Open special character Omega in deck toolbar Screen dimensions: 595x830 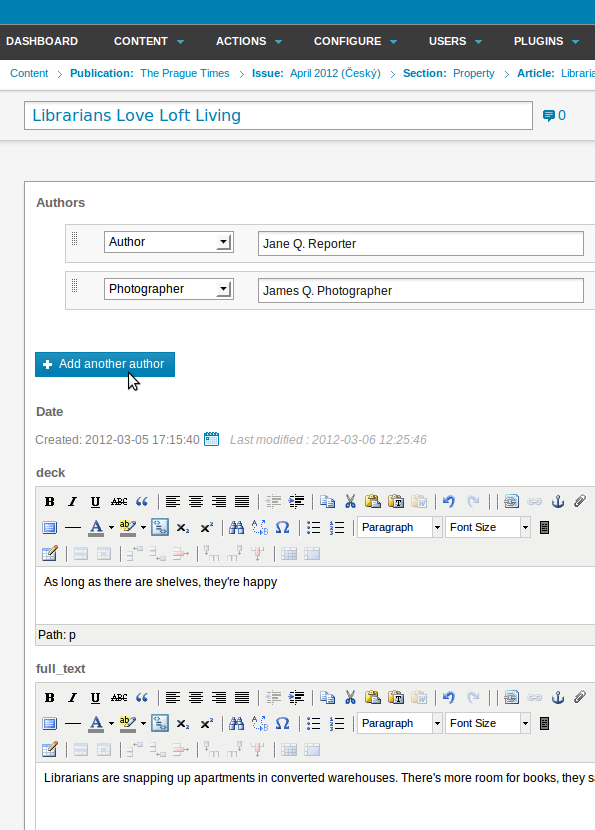click(283, 527)
